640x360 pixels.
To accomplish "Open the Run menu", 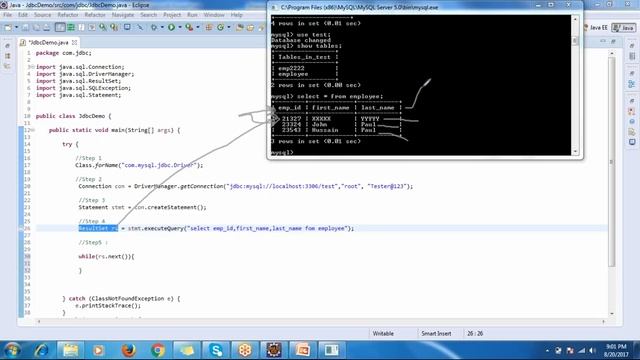I will click(192, 15).
